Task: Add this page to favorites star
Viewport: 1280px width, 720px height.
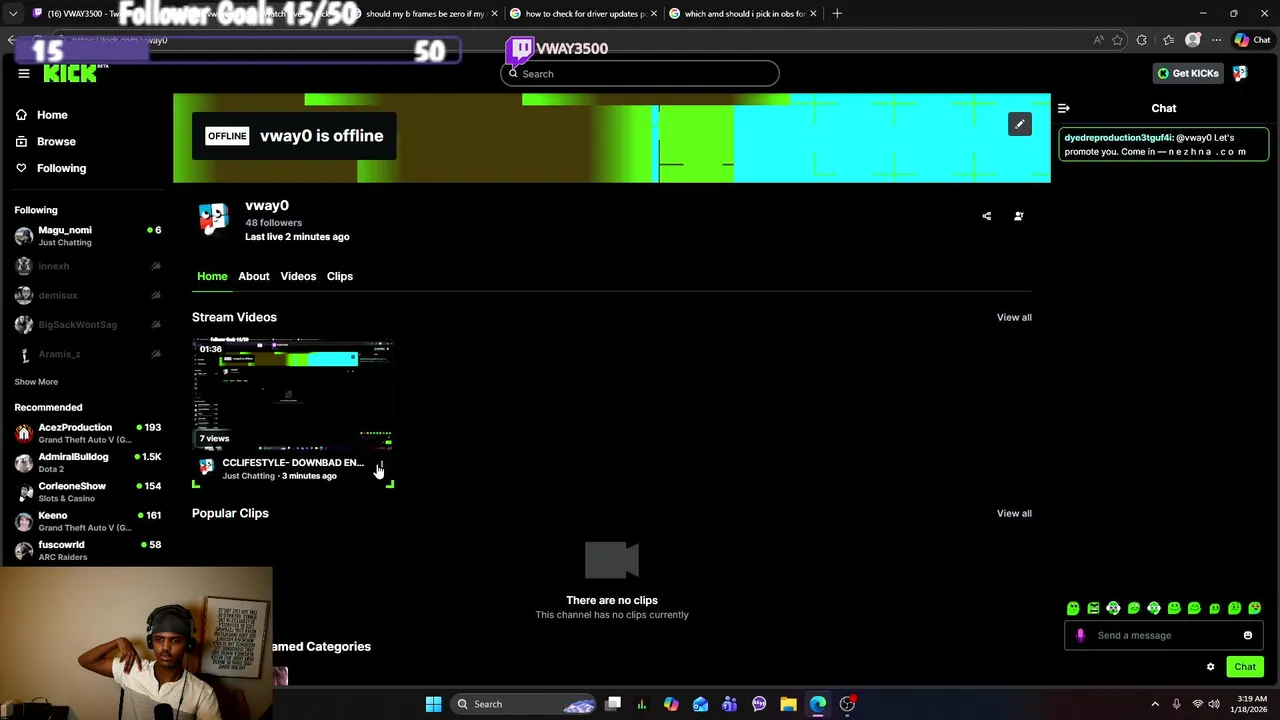Action: tap(1117, 40)
